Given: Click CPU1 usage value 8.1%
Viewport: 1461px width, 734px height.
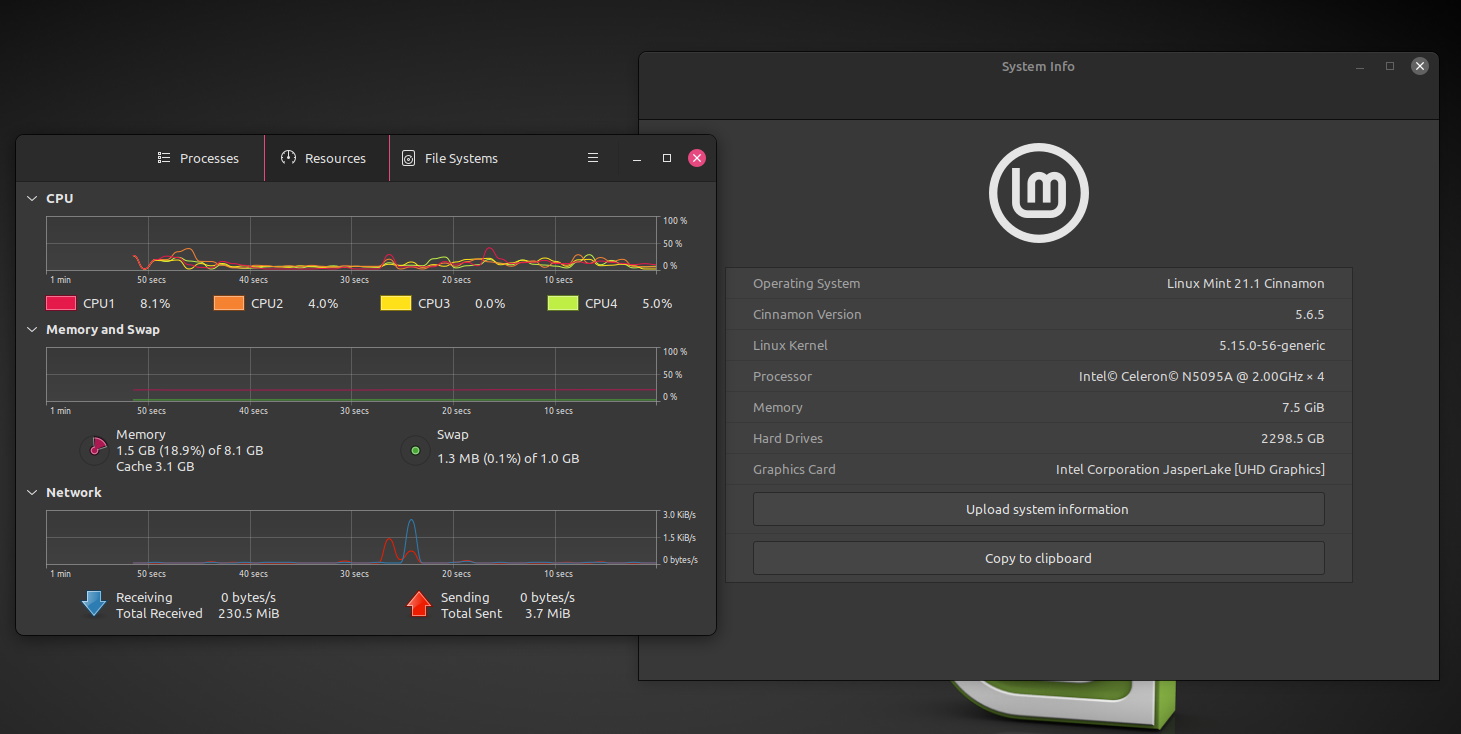Looking at the screenshot, I should tap(155, 303).
